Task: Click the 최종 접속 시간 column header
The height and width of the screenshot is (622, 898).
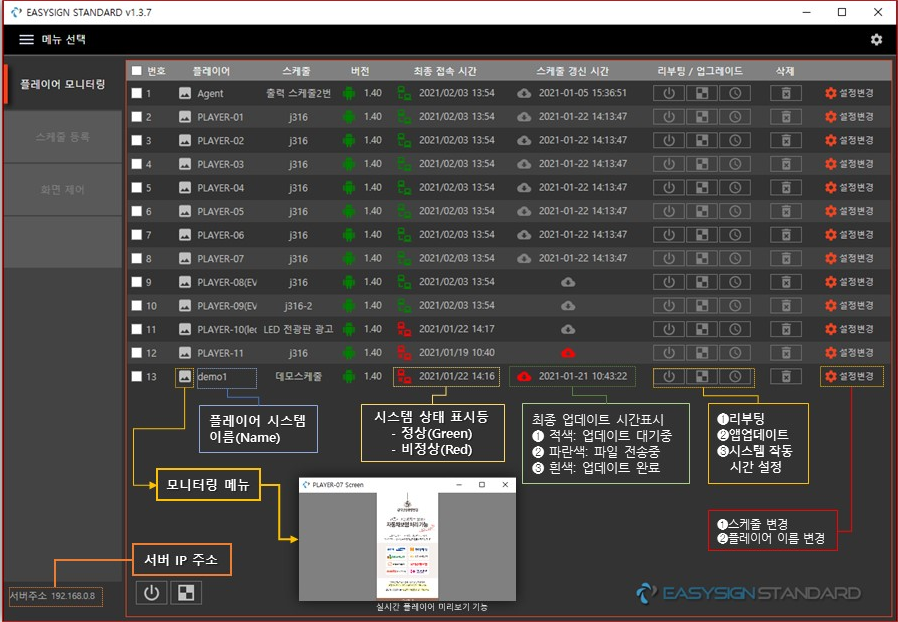Action: (445, 71)
